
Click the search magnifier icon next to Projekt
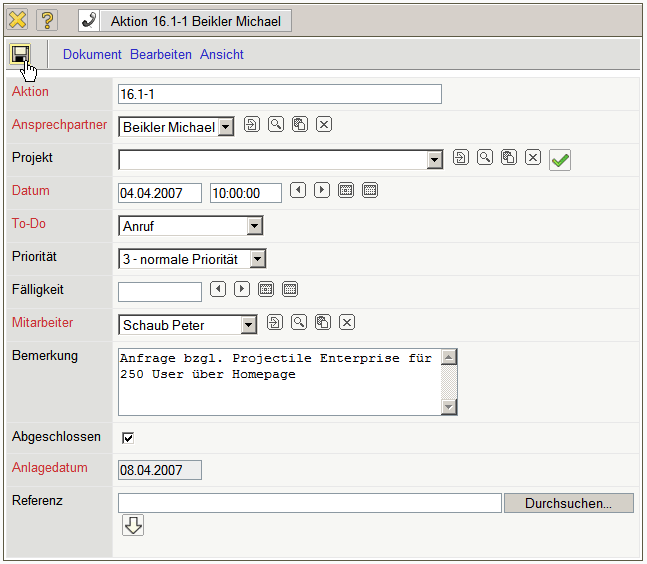pyautogui.click(x=485, y=157)
